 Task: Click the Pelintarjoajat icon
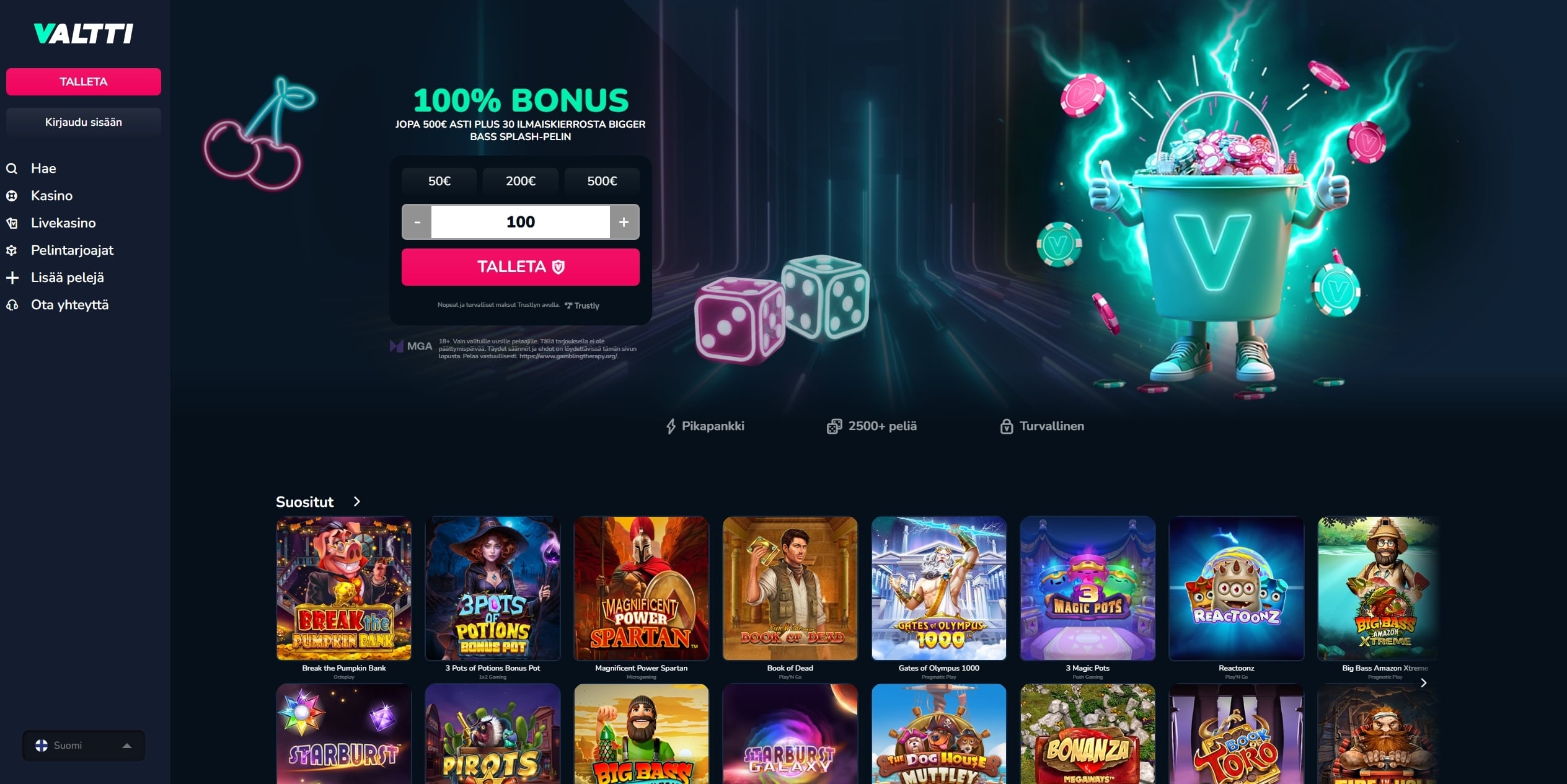pos(12,250)
